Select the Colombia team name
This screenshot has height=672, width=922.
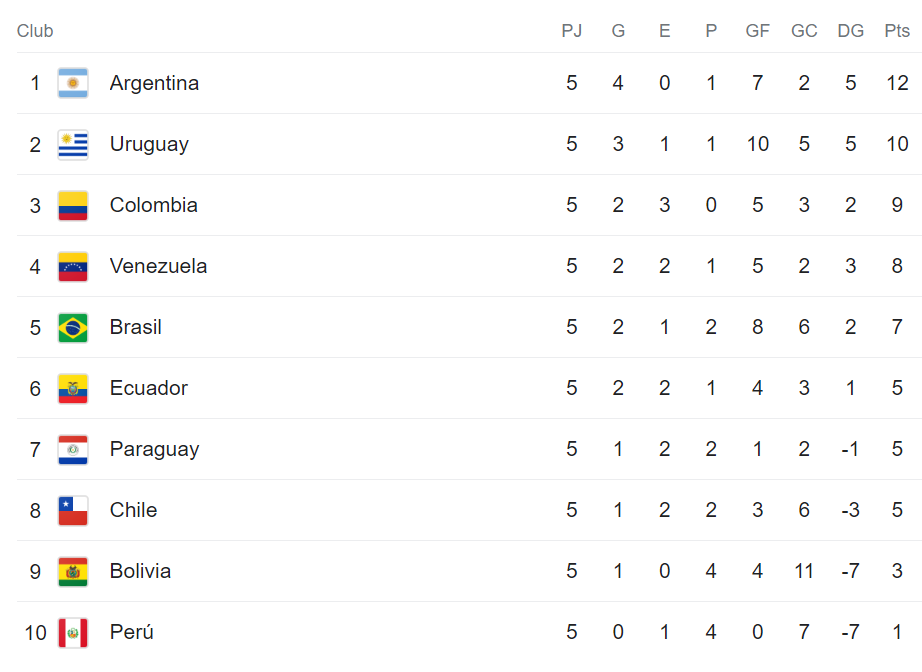coord(153,205)
